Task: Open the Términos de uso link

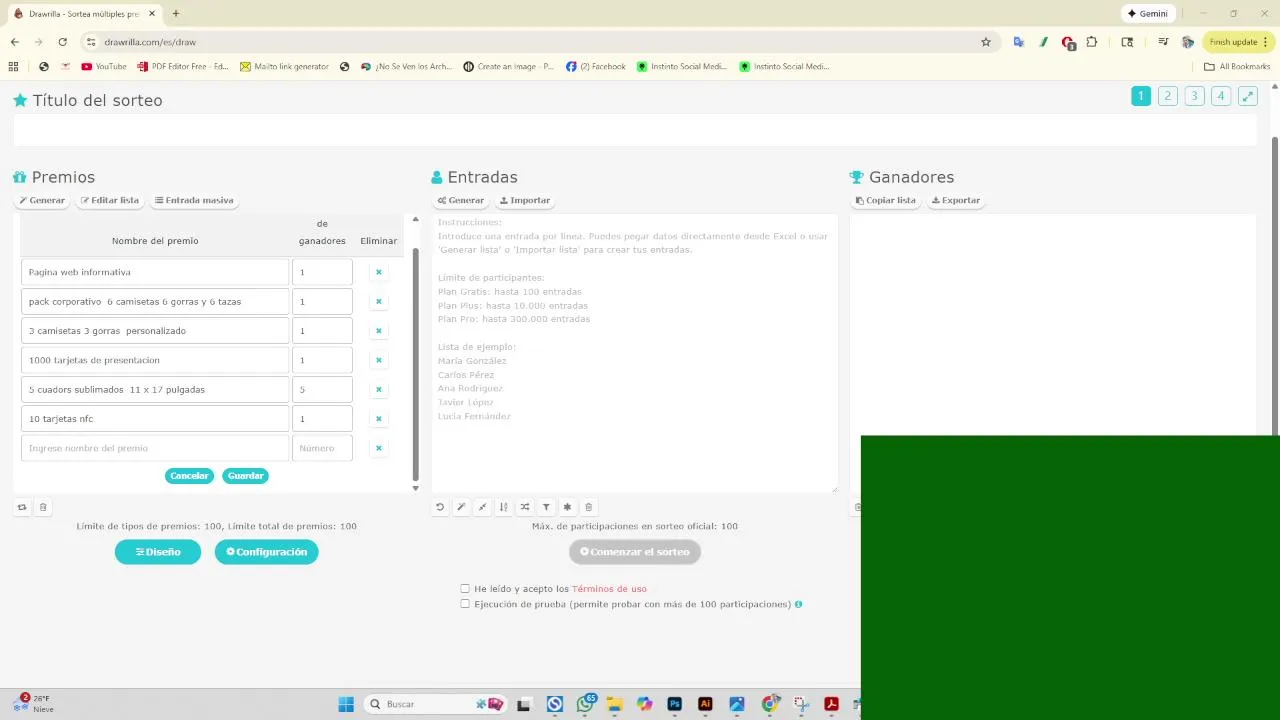Action: pos(609,589)
